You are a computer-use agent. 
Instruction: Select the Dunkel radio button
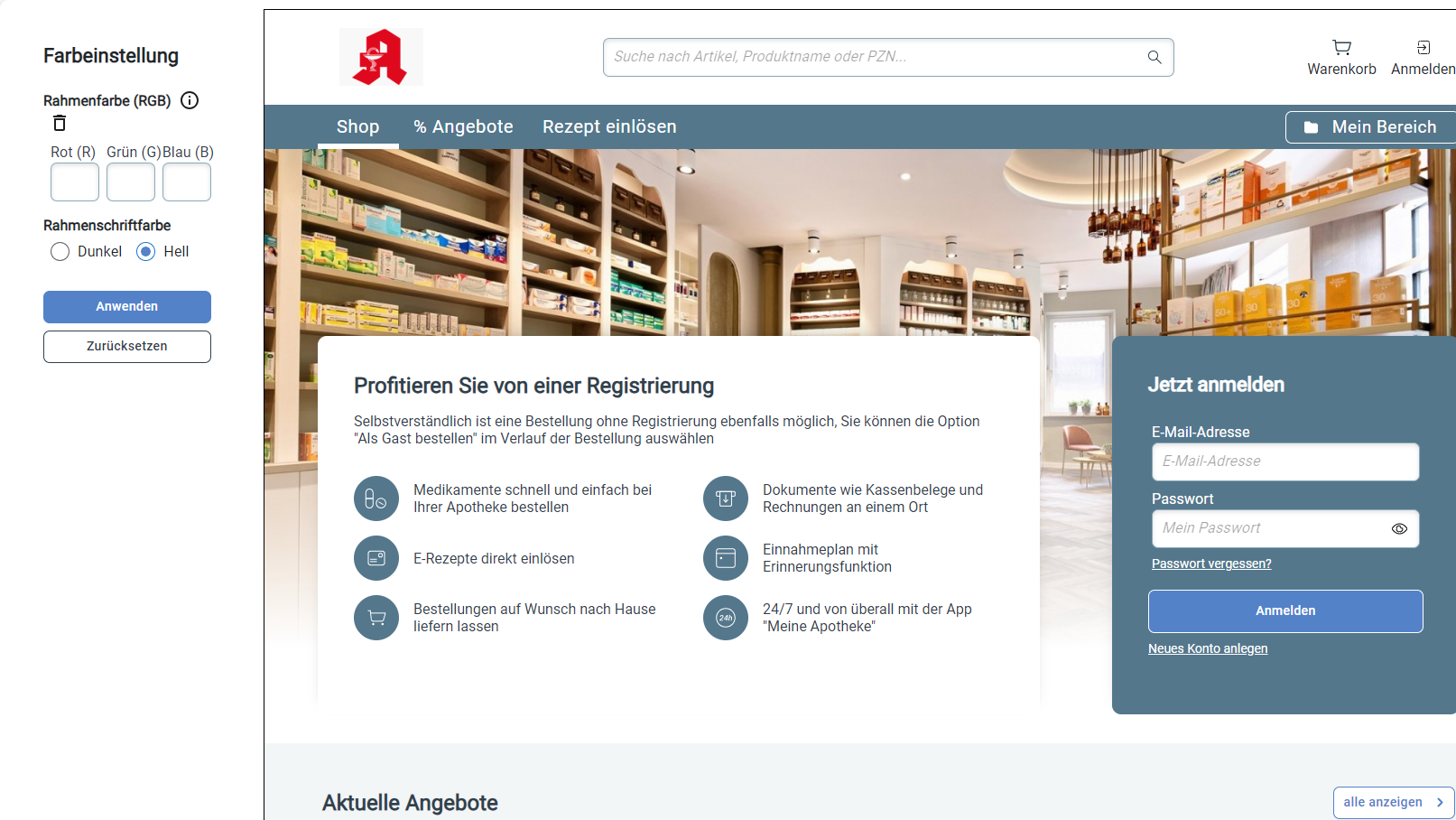pos(60,252)
